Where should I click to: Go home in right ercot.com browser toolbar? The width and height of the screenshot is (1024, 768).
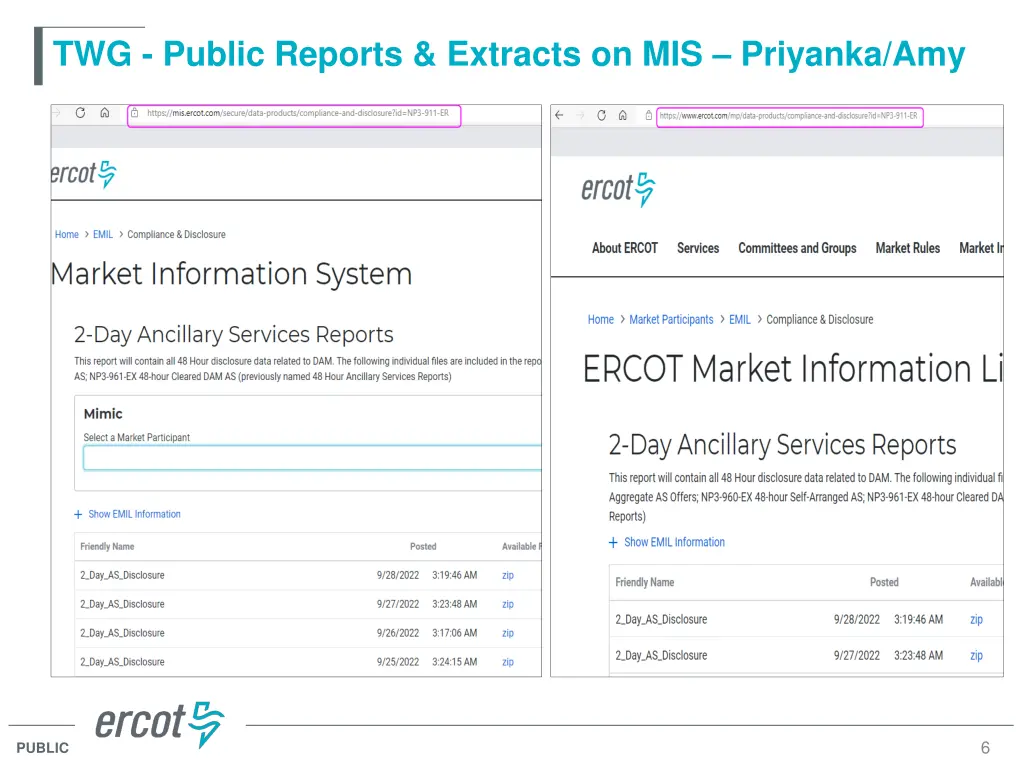[x=622, y=115]
